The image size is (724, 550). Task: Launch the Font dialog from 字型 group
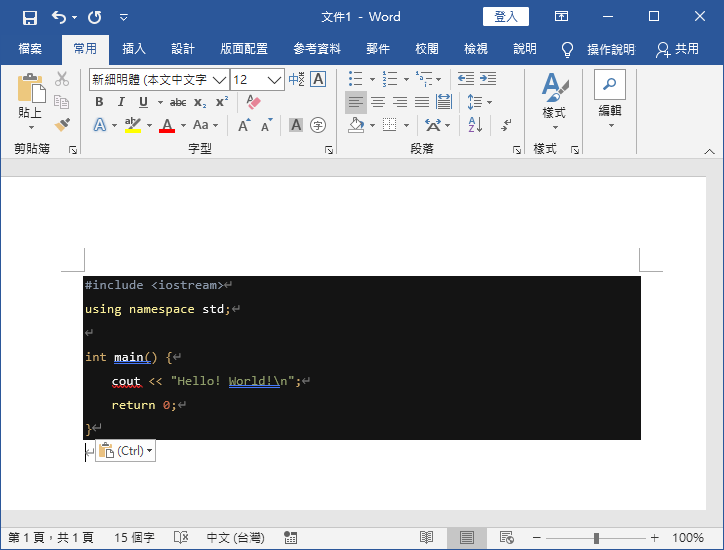329,150
